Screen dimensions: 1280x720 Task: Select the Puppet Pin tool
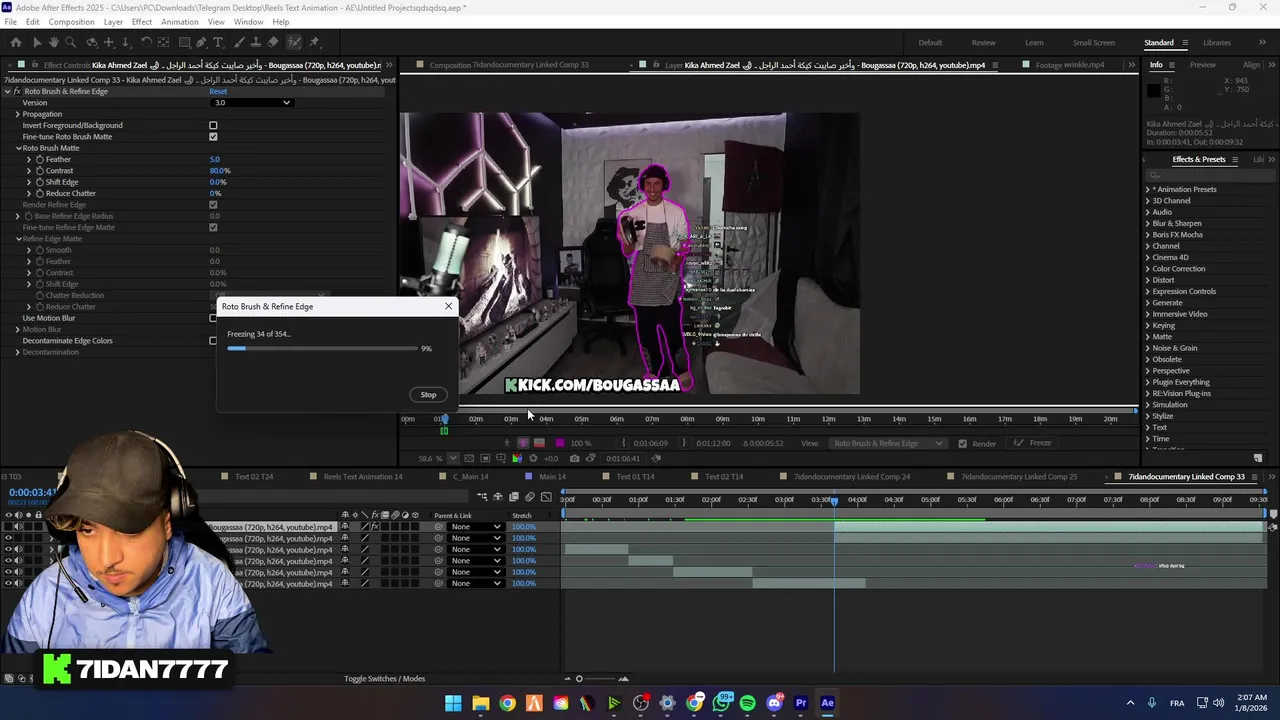coord(314,42)
